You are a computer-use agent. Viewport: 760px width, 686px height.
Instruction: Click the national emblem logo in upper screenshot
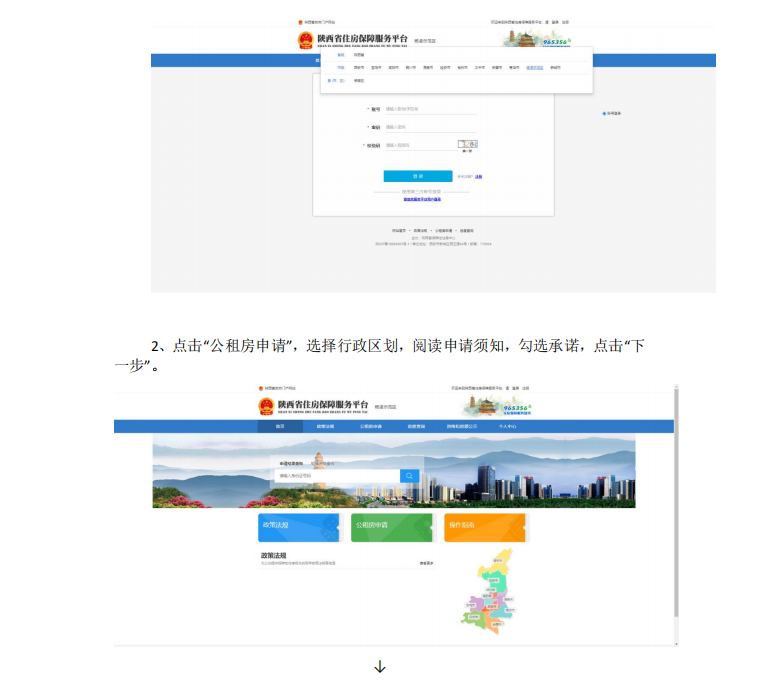tap(305, 40)
